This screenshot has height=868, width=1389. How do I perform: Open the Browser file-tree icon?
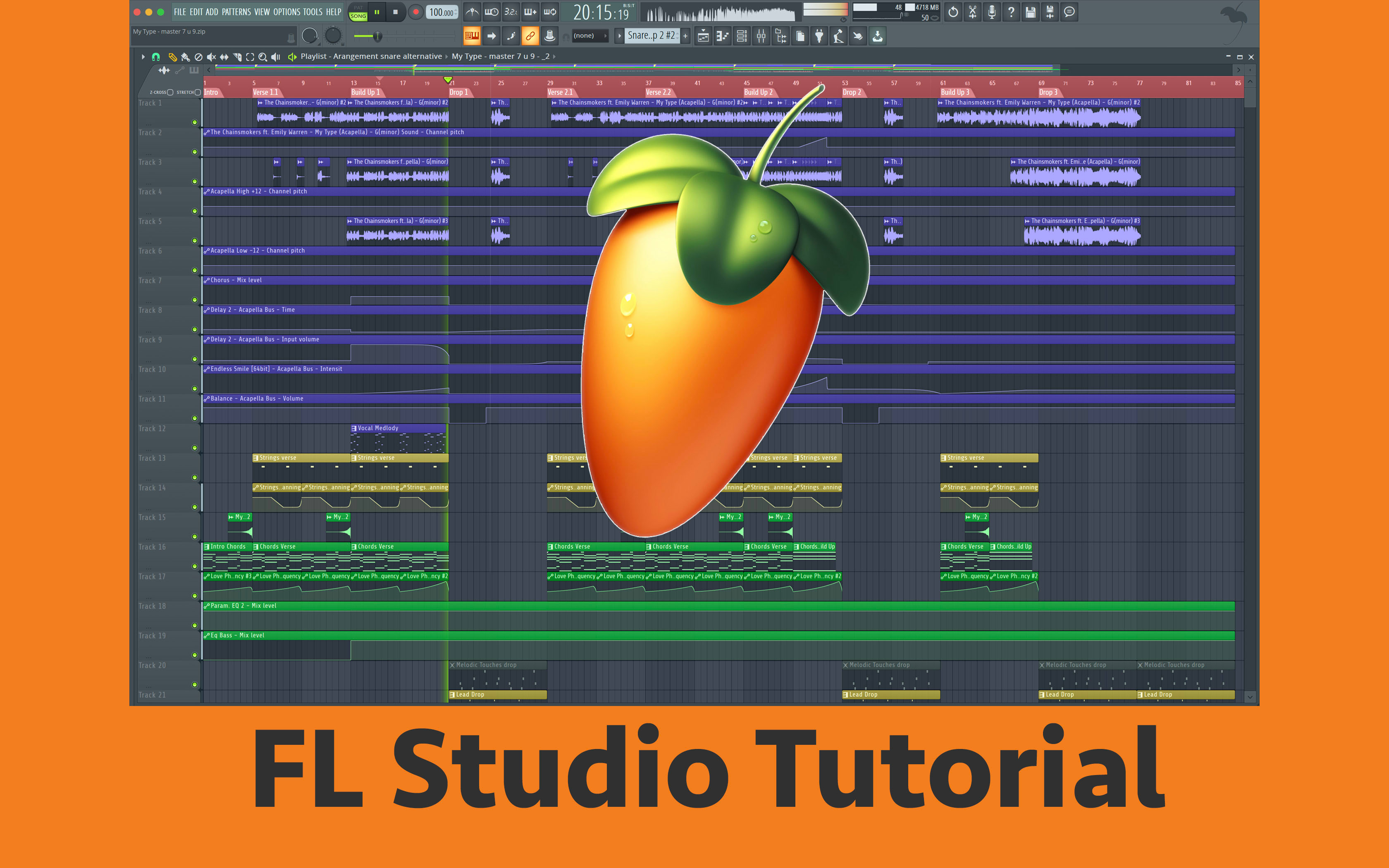click(780, 36)
